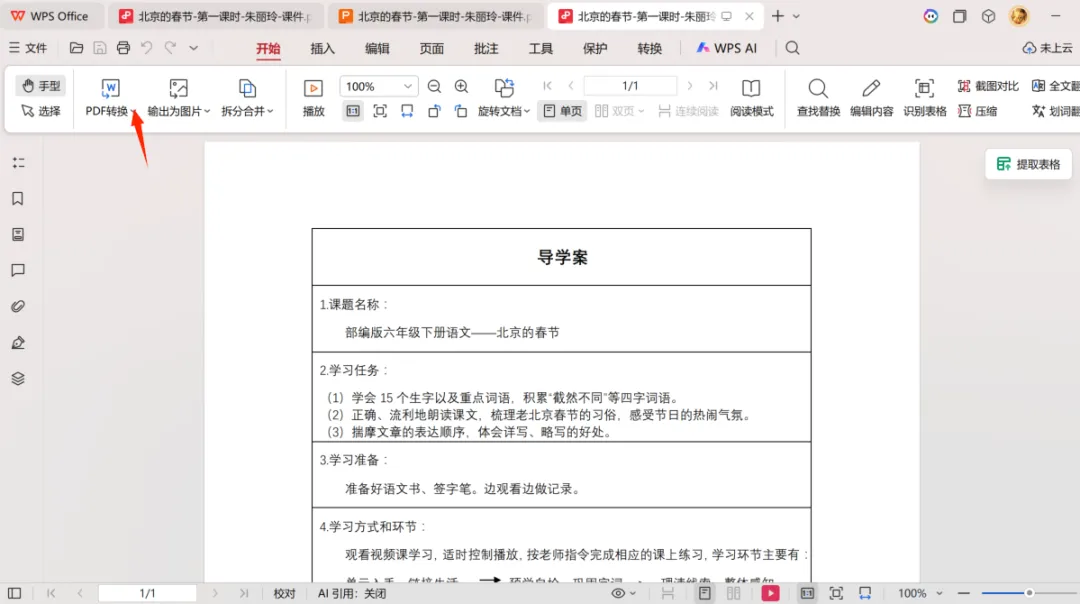Click the search icon next to WPS AI
The height and width of the screenshot is (604, 1080).
click(793, 48)
